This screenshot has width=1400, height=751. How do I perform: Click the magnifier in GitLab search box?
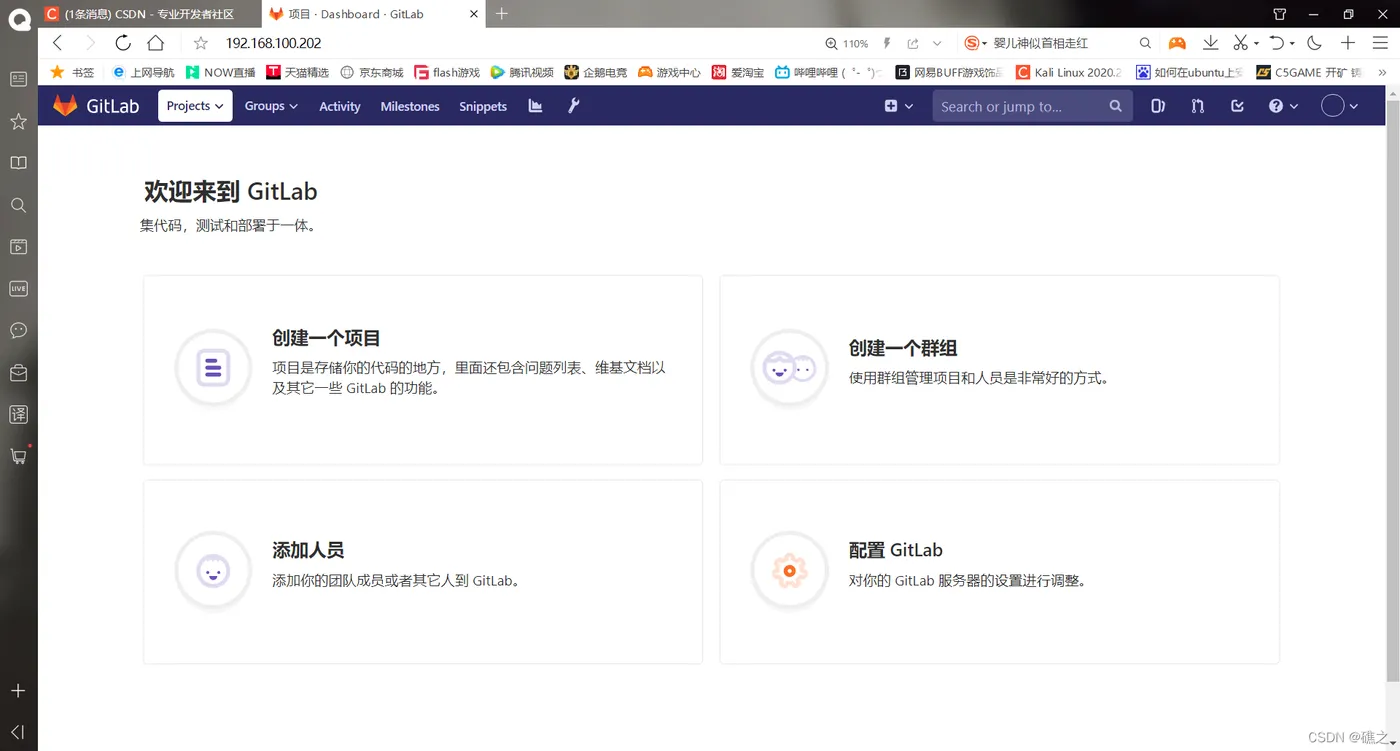click(x=1116, y=106)
